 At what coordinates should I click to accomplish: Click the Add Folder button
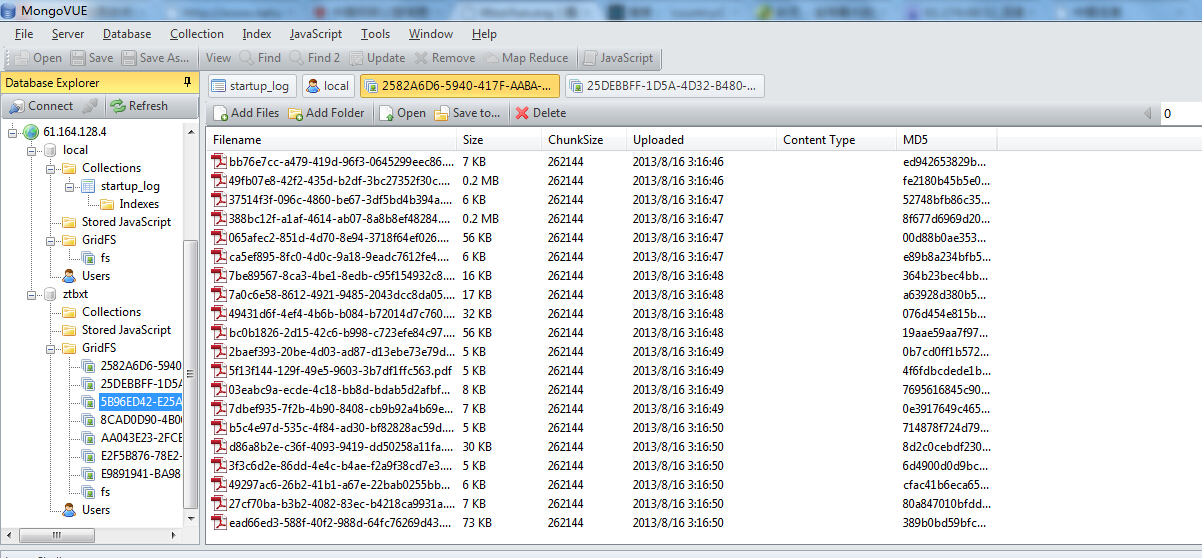pos(327,113)
